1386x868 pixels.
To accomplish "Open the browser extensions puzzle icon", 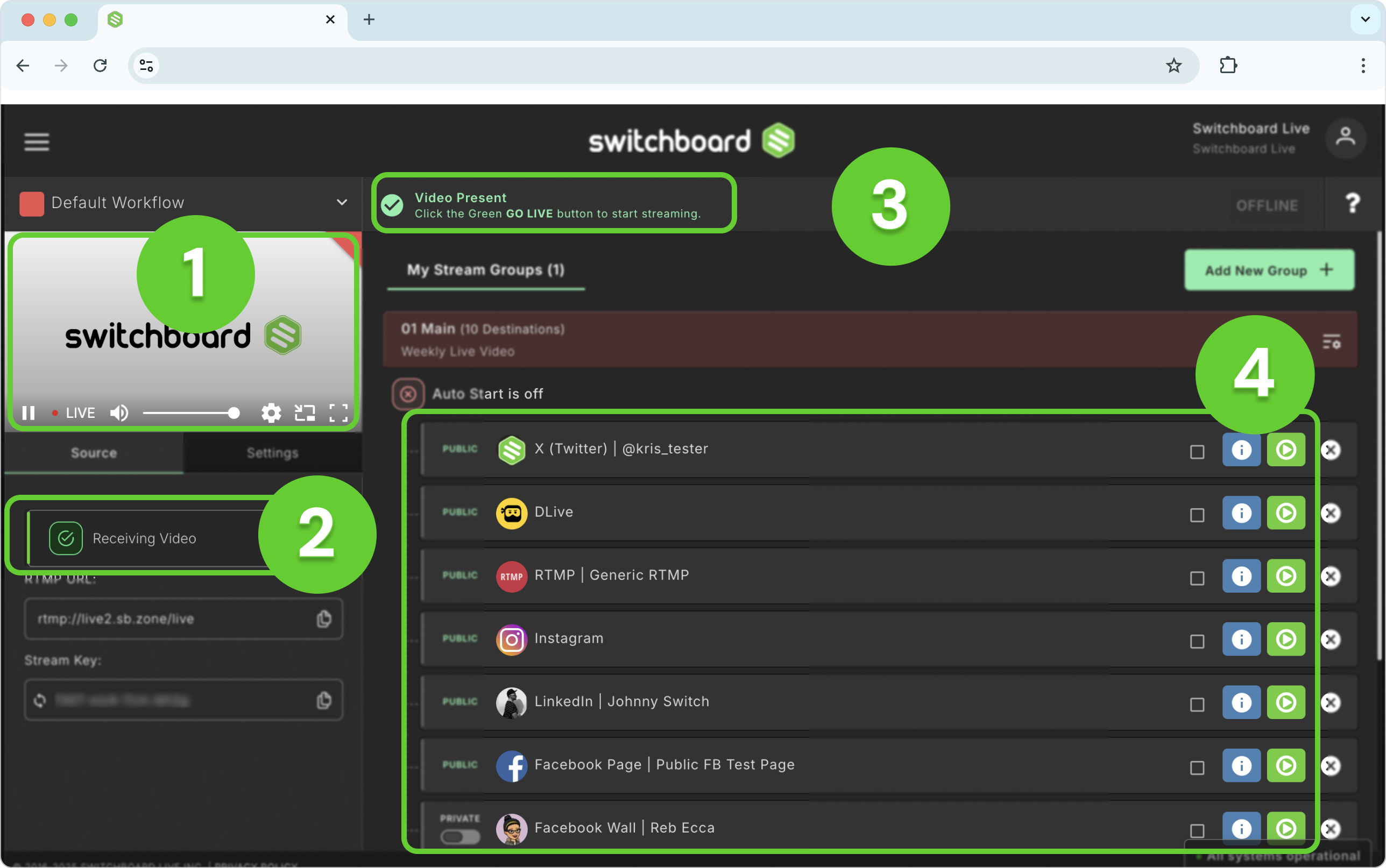I will point(1228,66).
